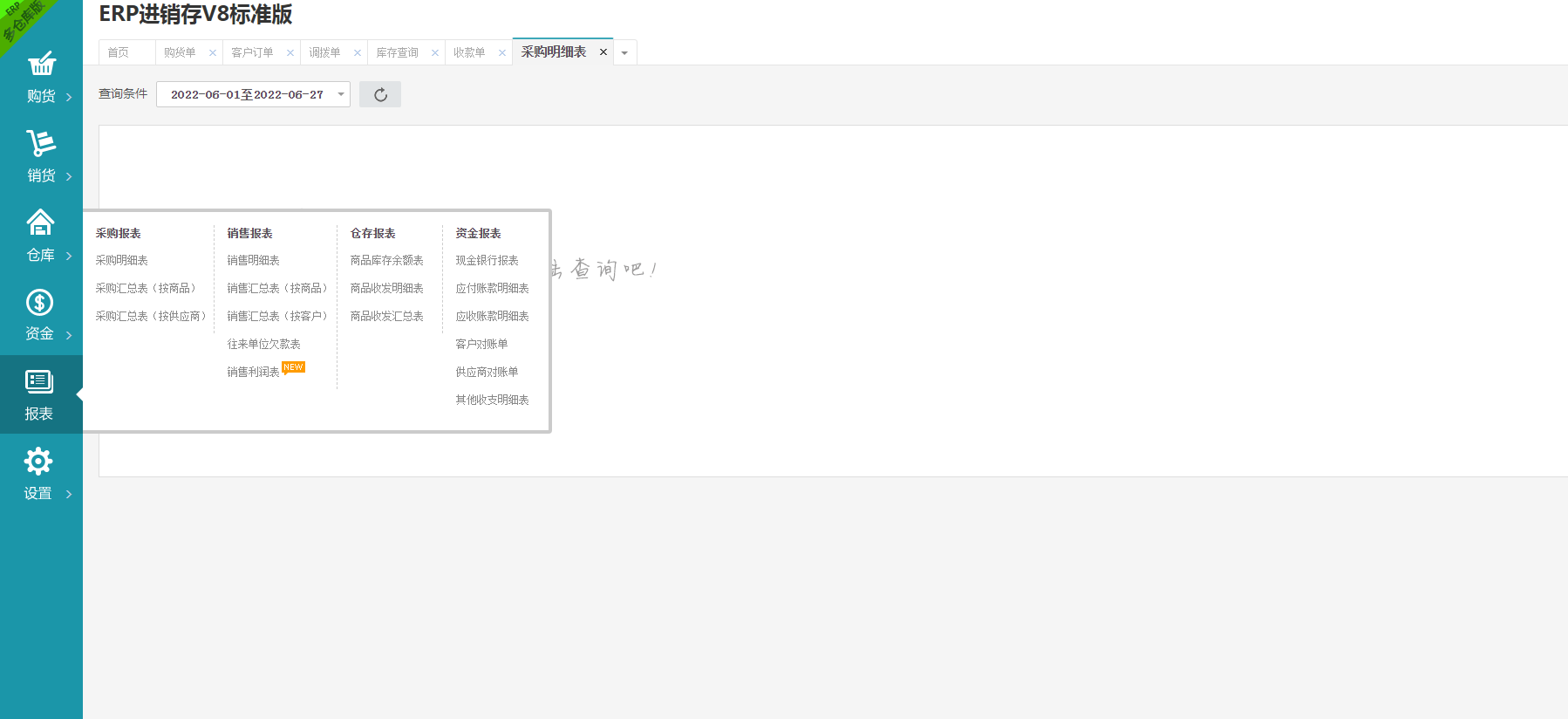Image resolution: width=1568 pixels, height=719 pixels.
Task: Close the 购货单 tab
Action: click(213, 53)
